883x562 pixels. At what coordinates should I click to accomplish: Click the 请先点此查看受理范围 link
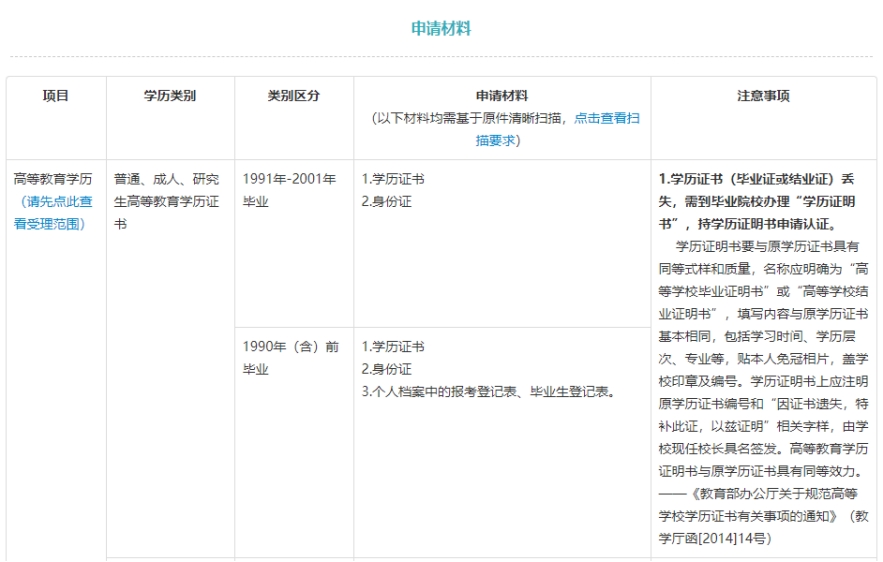point(56,212)
